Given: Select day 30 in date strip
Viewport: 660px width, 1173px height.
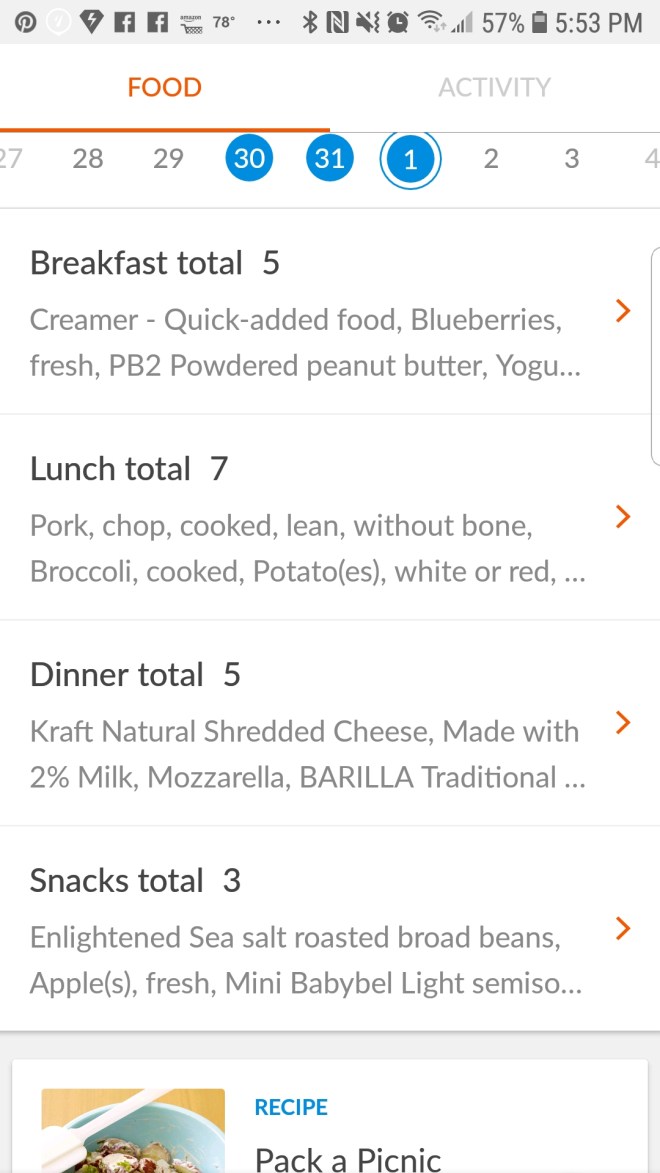Looking at the screenshot, I should pyautogui.click(x=249, y=158).
